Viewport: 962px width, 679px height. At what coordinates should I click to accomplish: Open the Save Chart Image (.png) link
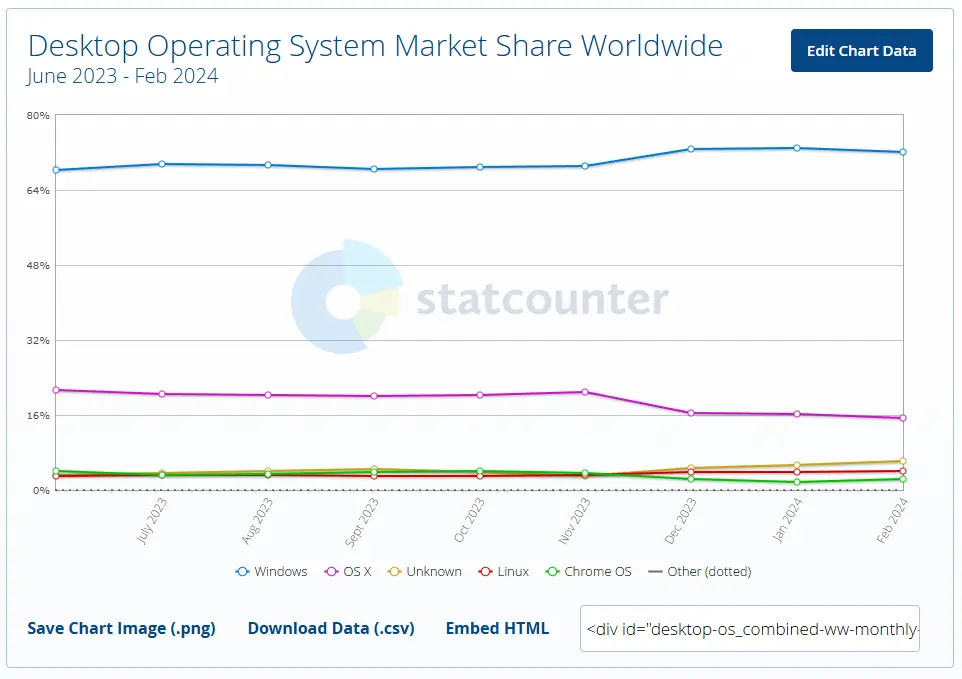coord(121,628)
